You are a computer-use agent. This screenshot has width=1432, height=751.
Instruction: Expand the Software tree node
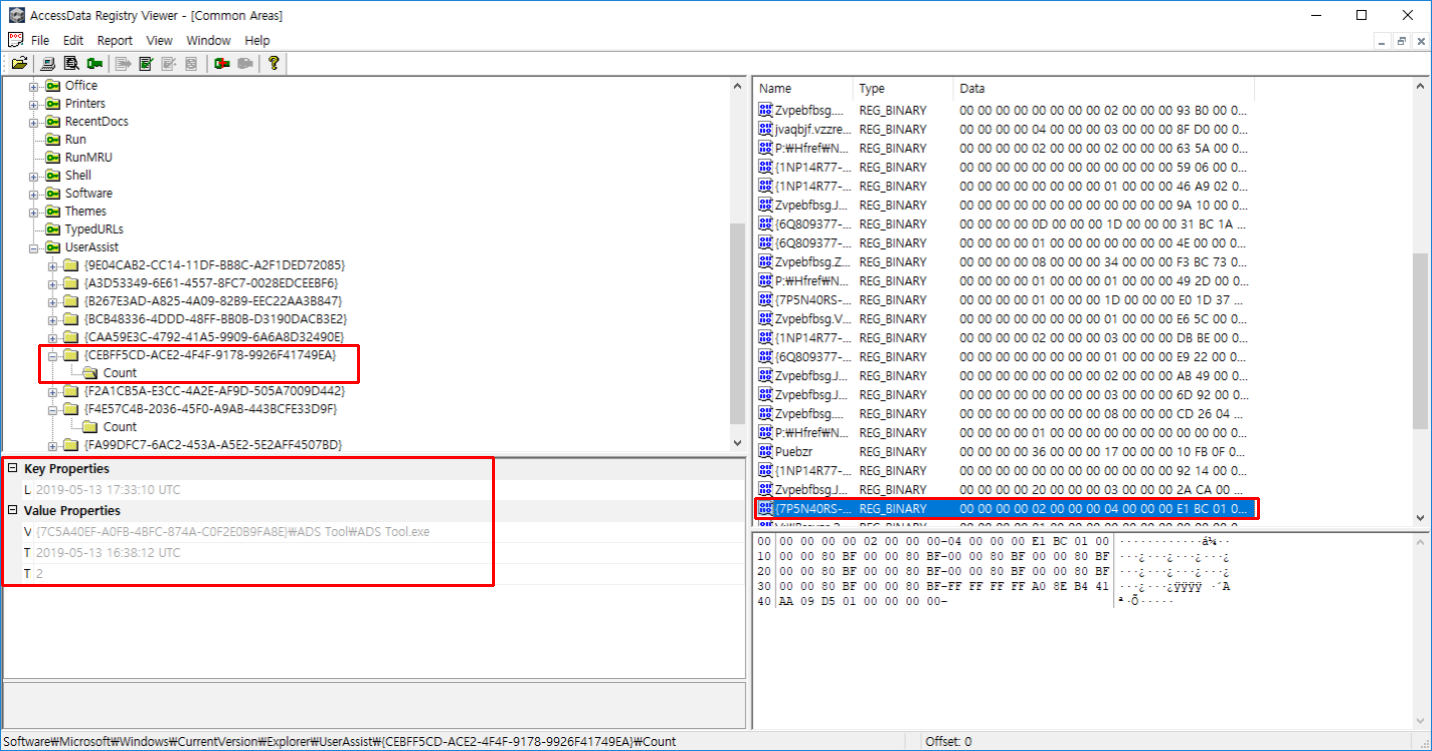click(34, 194)
